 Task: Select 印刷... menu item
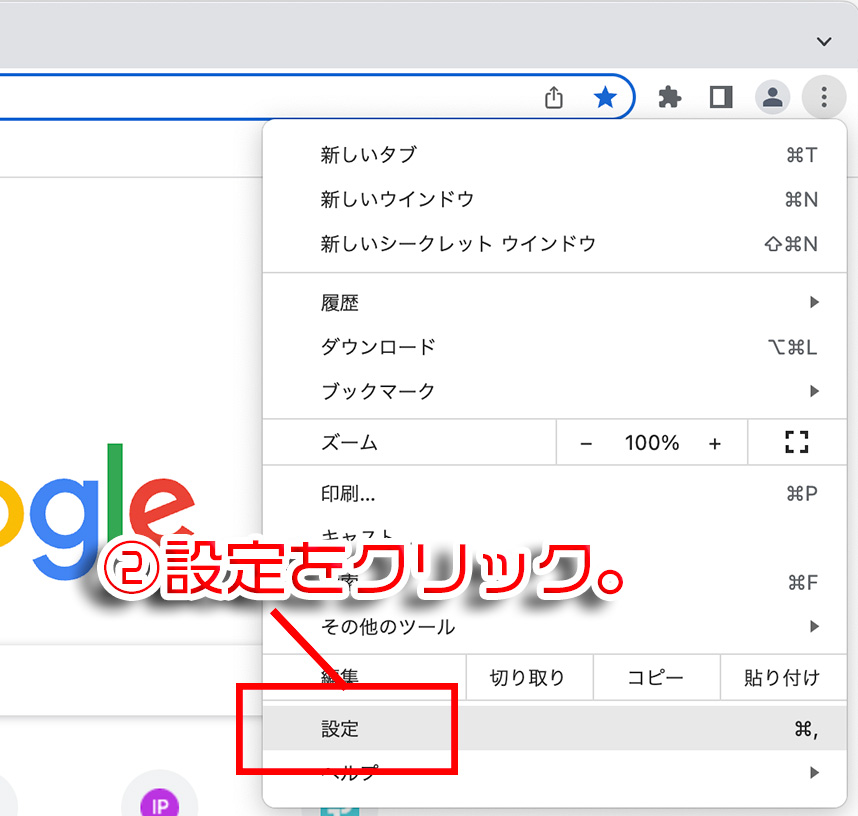[x=554, y=494]
